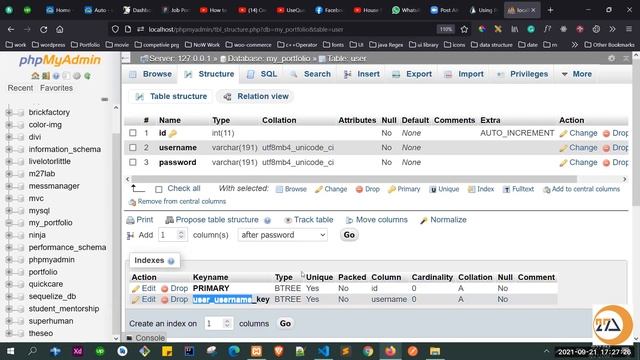The width and height of the screenshot is (640, 360).
Task: Click Propose table structure link
Action: 217,220
